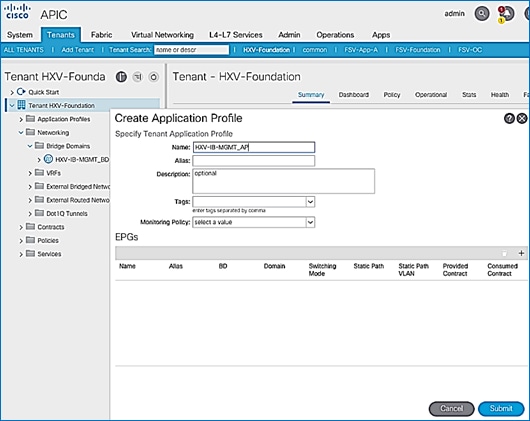Open the Monitoring Policy dropdown arrow
The height and width of the screenshot is (421, 530).
310,222
